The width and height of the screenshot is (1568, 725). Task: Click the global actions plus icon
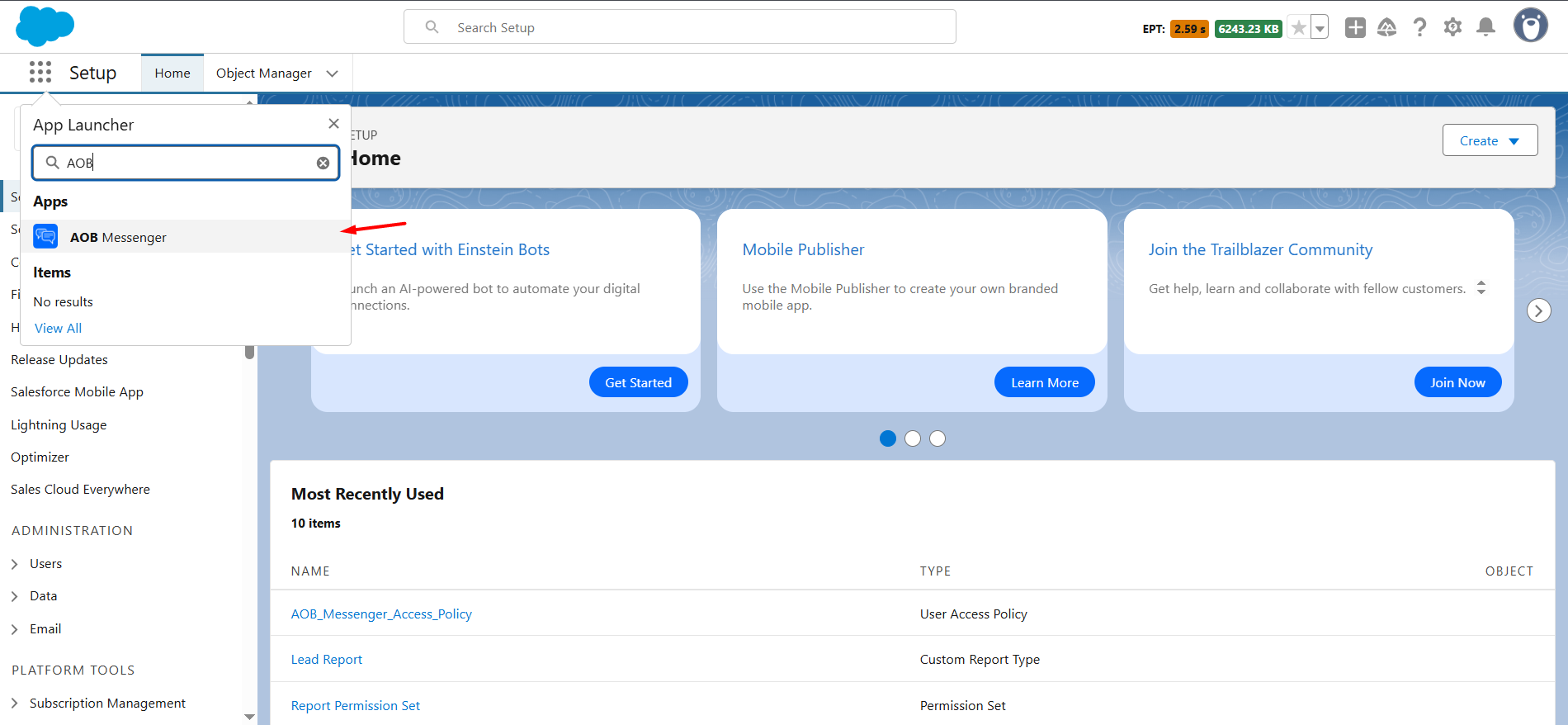(x=1355, y=28)
